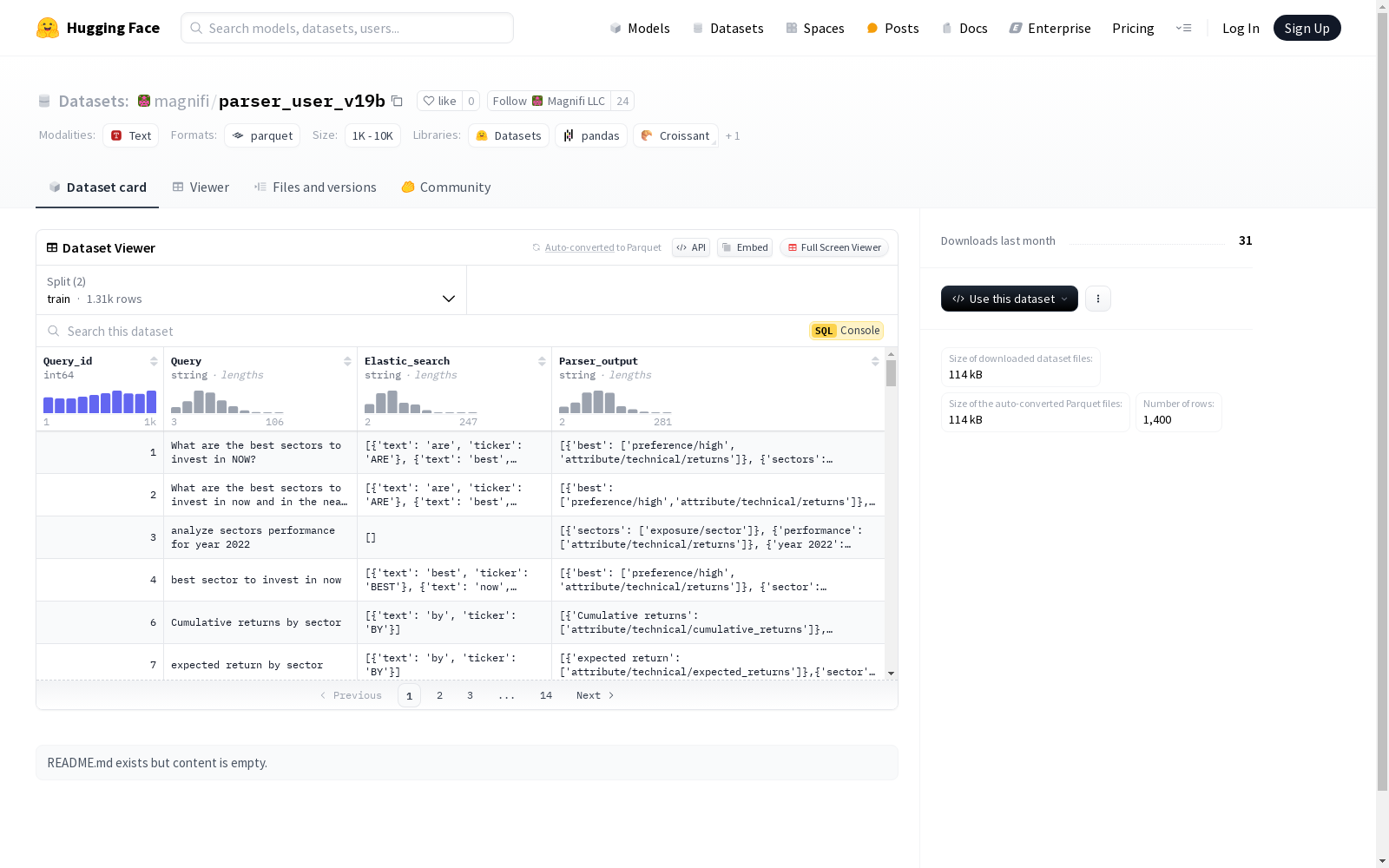Click the Log In link
This screenshot has width=1389, height=868.
pos(1241,28)
